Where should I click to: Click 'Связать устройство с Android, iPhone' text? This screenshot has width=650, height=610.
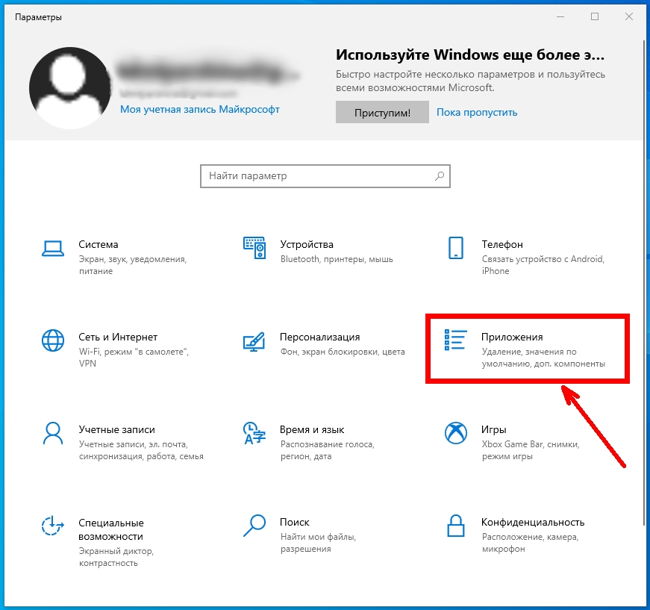[x=543, y=265]
